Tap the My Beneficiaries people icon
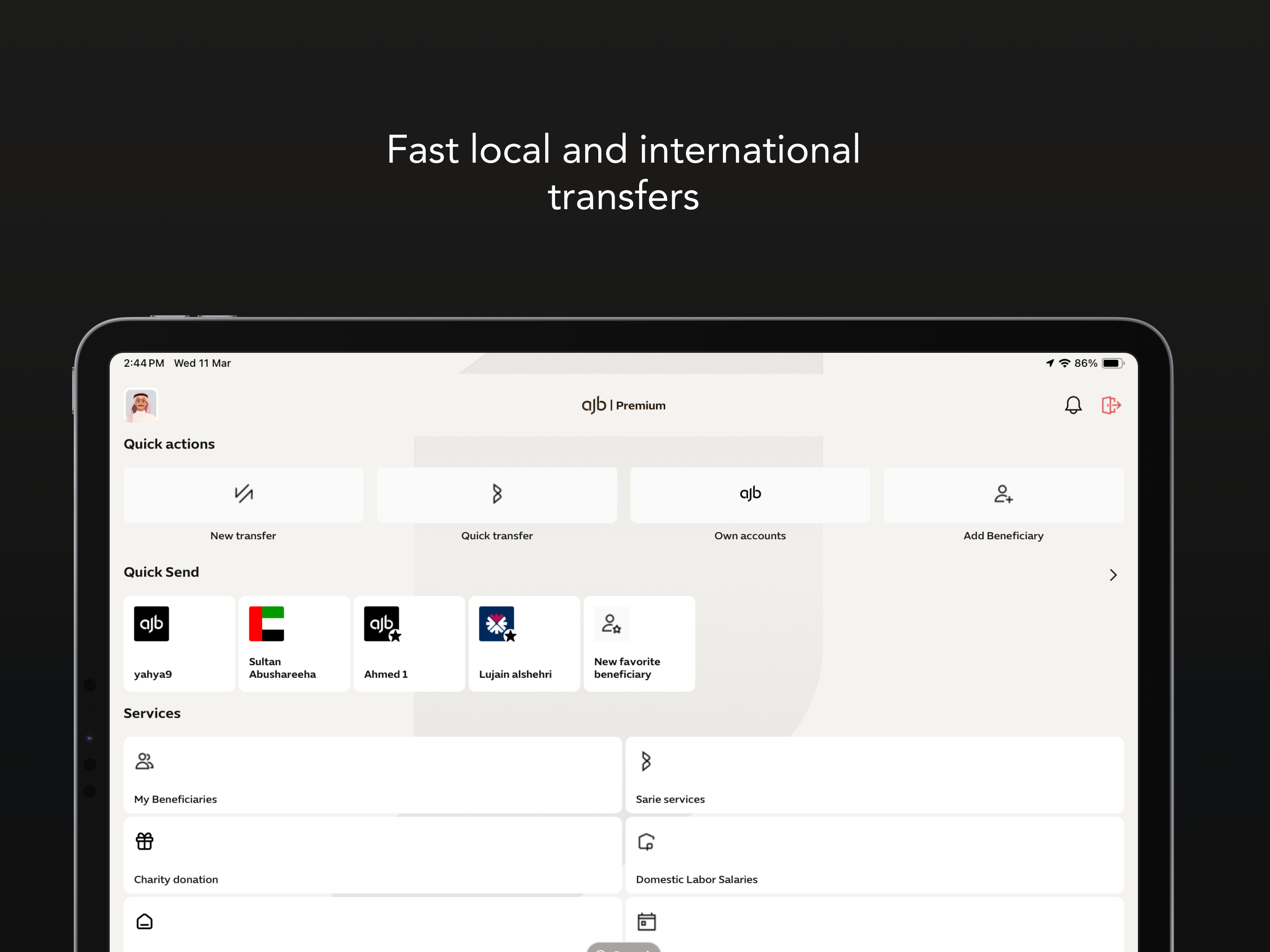 pyautogui.click(x=144, y=761)
